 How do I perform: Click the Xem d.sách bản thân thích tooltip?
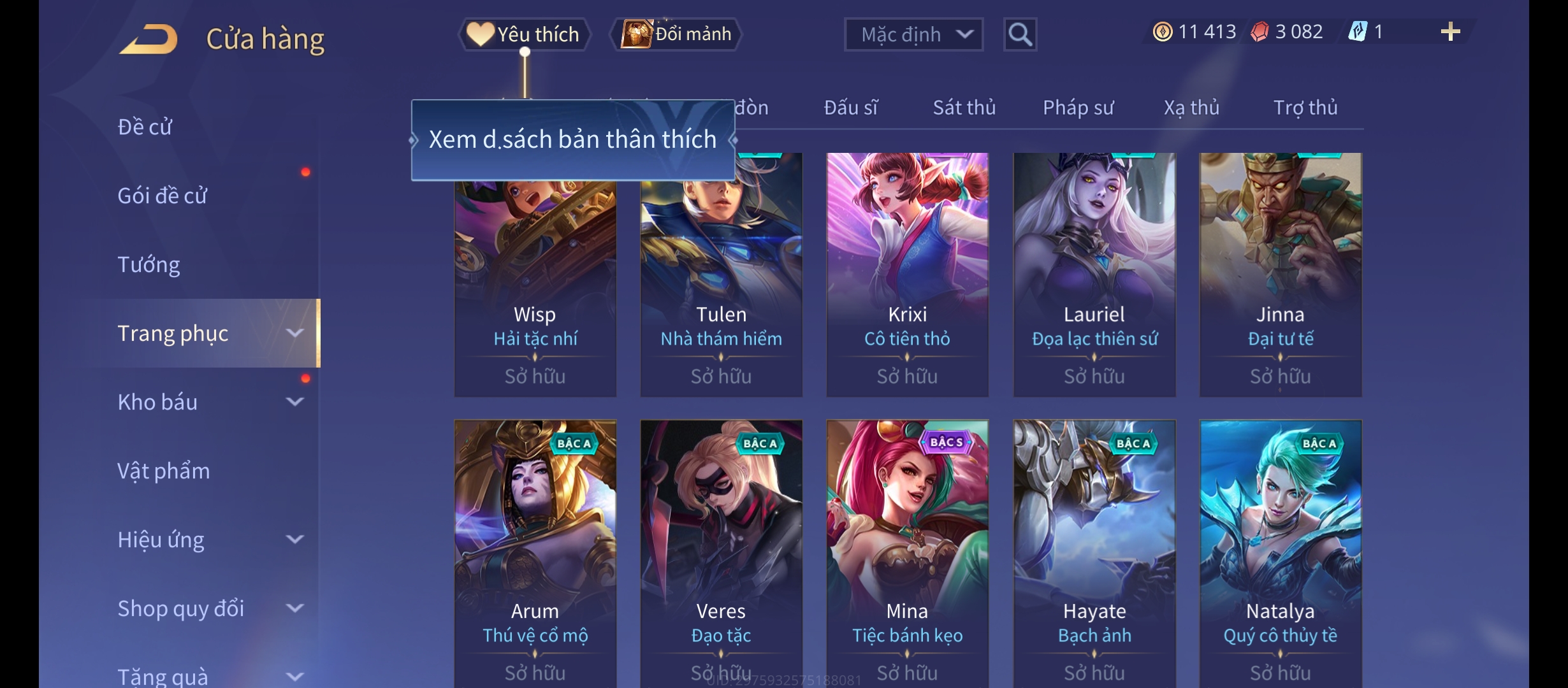point(573,140)
